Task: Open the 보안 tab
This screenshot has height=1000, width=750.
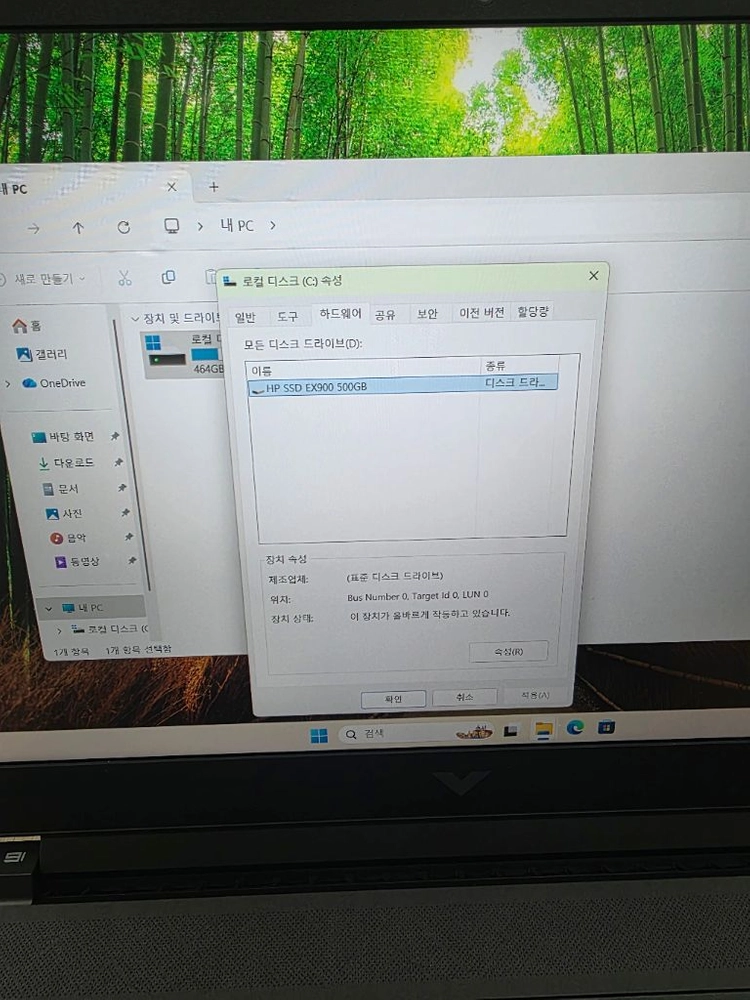Action: pyautogui.click(x=427, y=314)
